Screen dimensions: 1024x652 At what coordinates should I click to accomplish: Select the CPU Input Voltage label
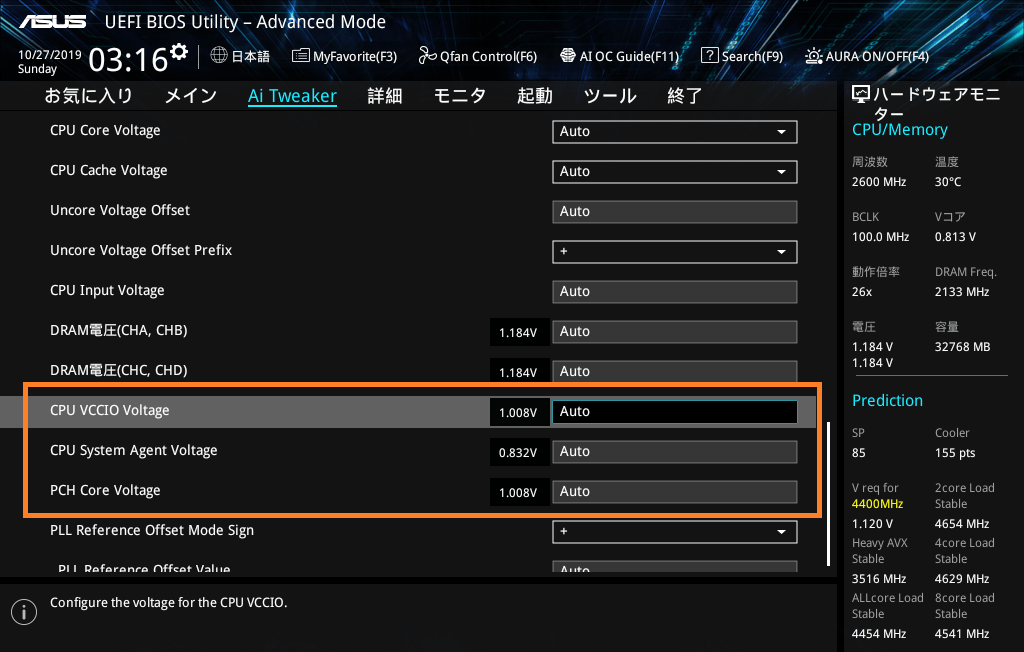tap(107, 290)
